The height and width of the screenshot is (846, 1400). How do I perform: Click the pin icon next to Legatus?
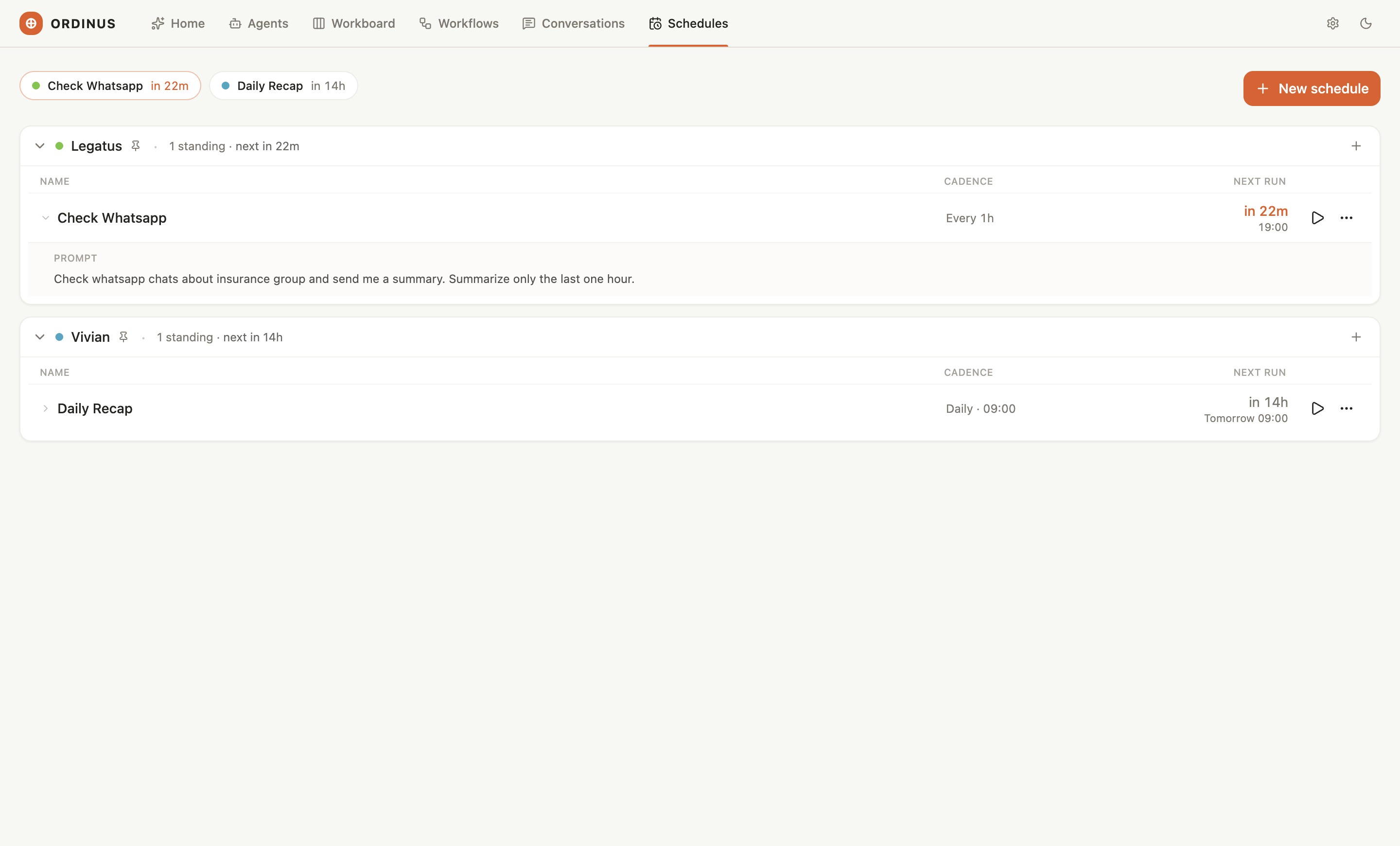pos(136,146)
